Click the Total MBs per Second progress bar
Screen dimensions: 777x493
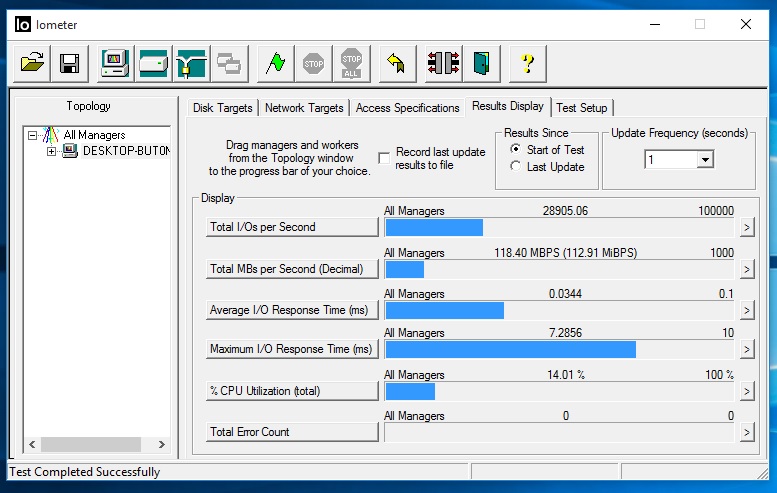(559, 270)
